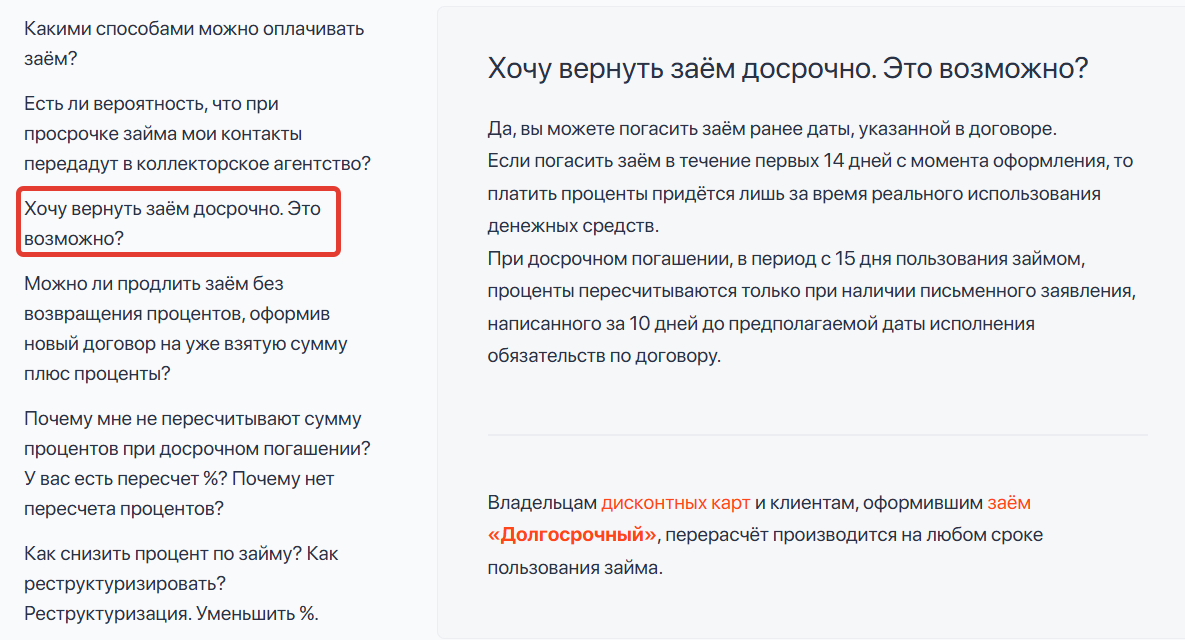
Task: Open "Какими способами можно оплачивать заём?"
Action: pos(191,42)
